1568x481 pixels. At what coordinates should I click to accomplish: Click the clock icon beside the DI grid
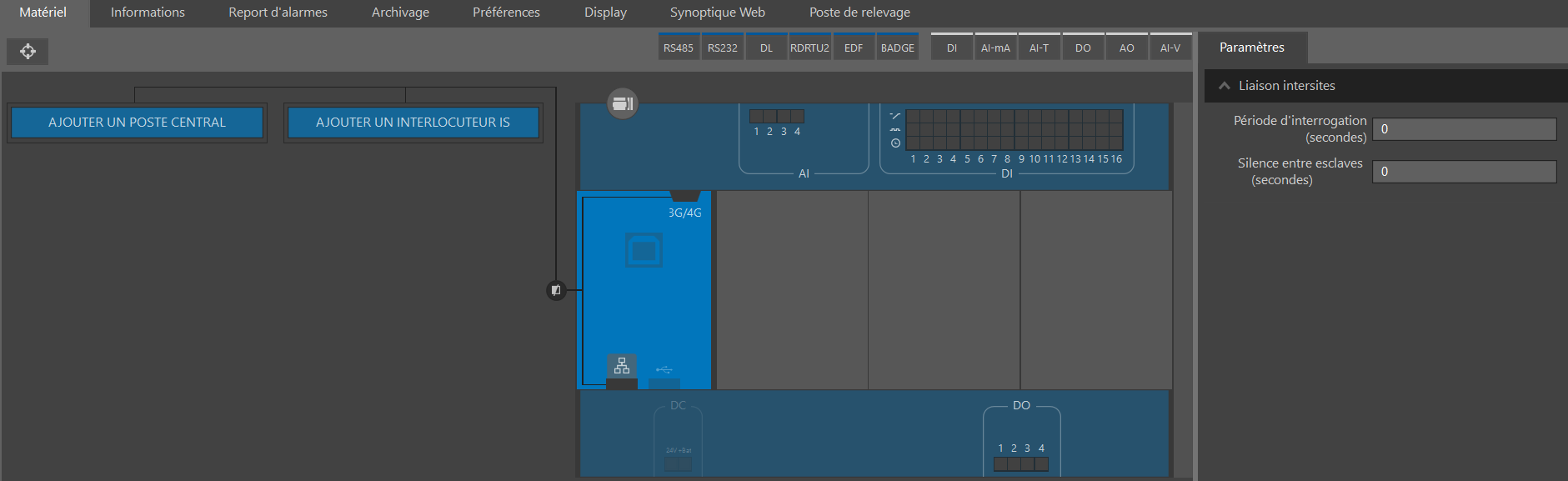(895, 143)
